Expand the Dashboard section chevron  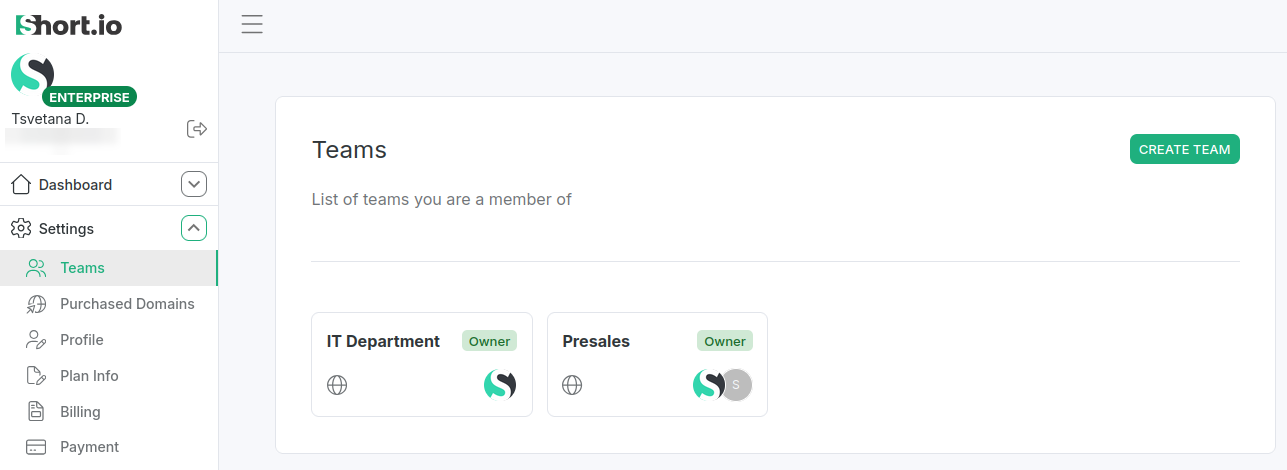[x=194, y=185]
